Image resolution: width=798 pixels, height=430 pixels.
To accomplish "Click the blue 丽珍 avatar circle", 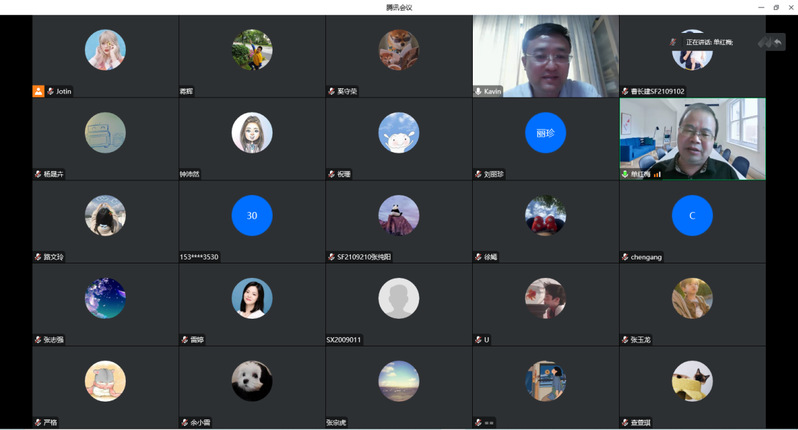I will [x=545, y=133].
